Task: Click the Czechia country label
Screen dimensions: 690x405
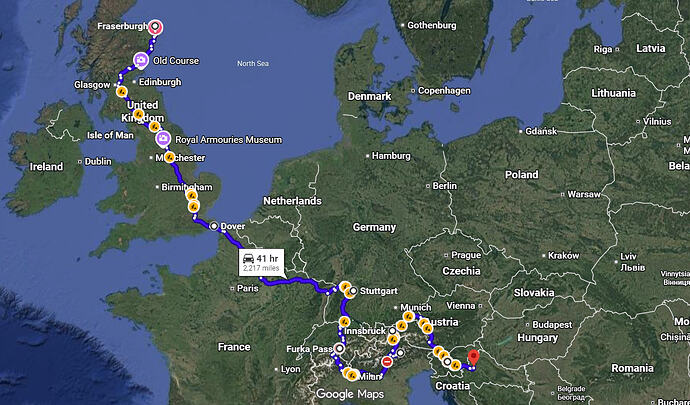Action: coord(461,271)
